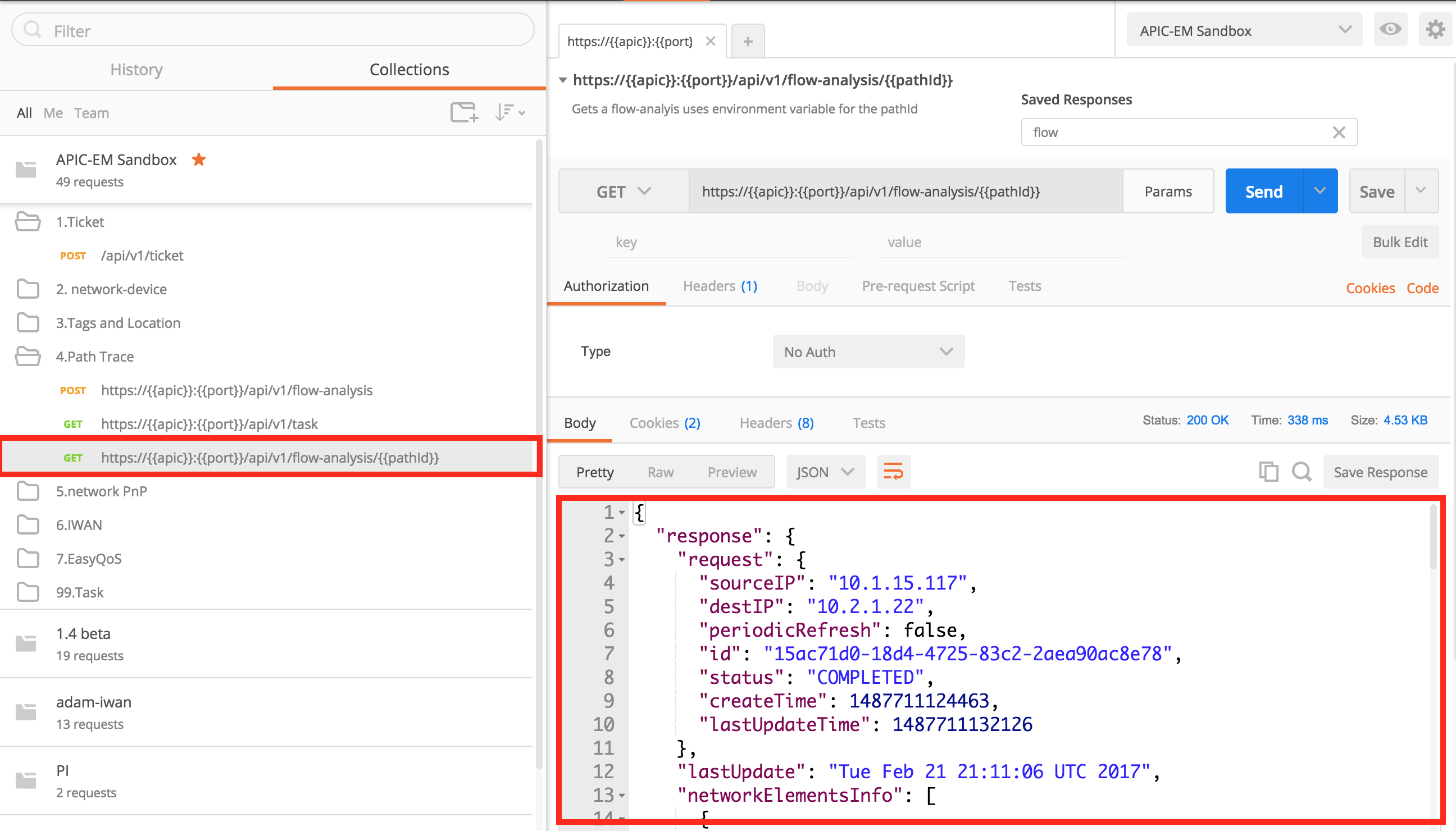Filter collections by Me
Viewport: 1456px width, 831px height.
pos(53,113)
